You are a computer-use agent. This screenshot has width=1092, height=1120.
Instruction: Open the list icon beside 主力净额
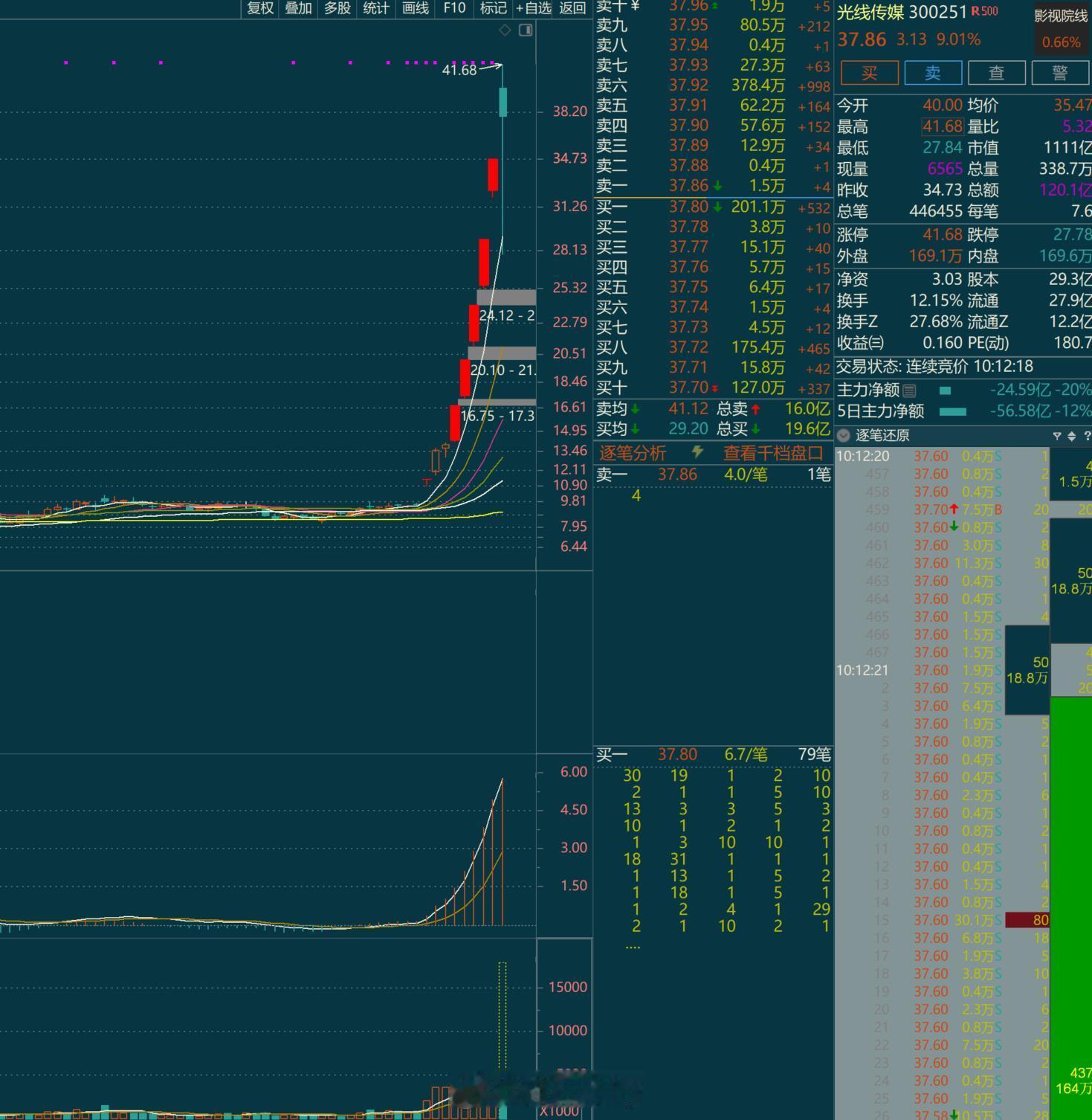[909, 390]
